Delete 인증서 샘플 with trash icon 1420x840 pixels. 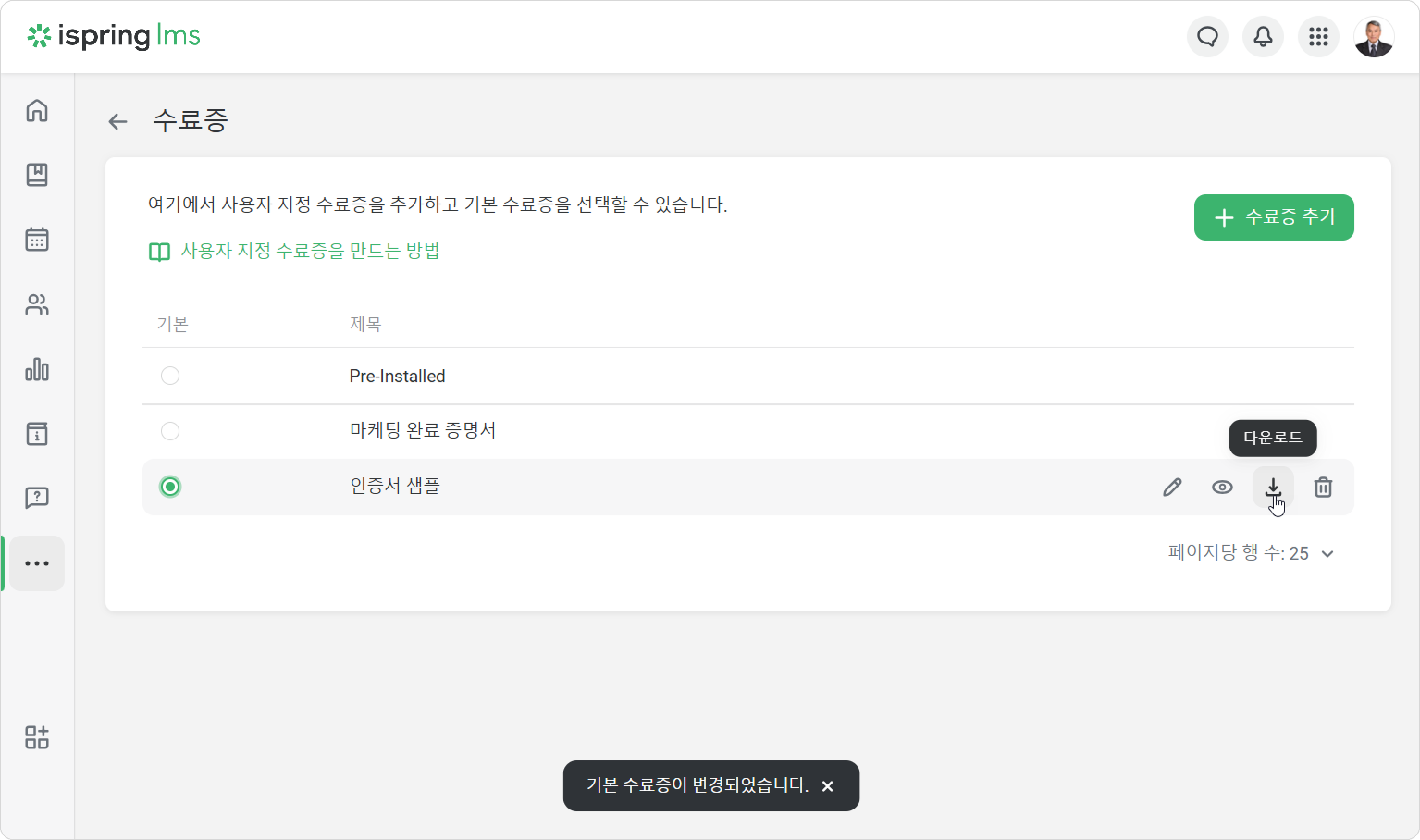pyautogui.click(x=1323, y=487)
